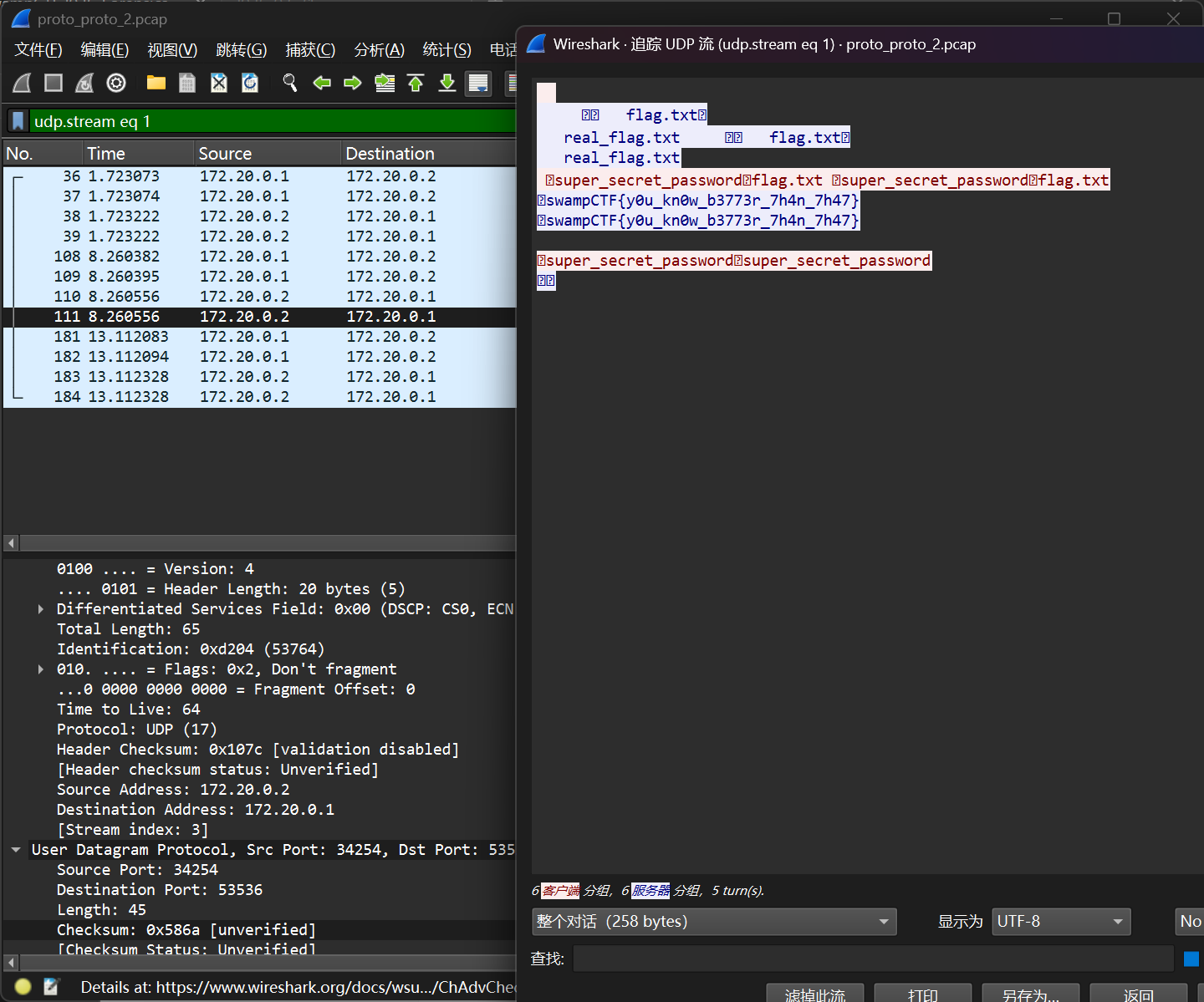The image size is (1204, 1002).
Task: Save this capture file
Action: tap(187, 83)
